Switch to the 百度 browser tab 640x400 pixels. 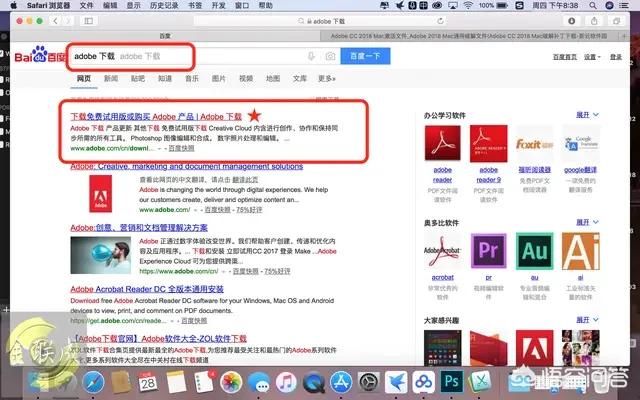165,36
